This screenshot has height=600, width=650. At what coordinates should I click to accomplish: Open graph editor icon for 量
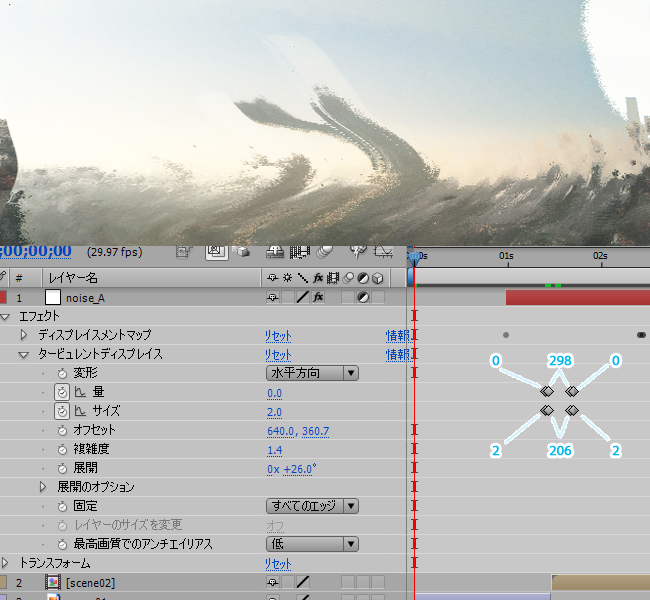pyautogui.click(x=80, y=392)
